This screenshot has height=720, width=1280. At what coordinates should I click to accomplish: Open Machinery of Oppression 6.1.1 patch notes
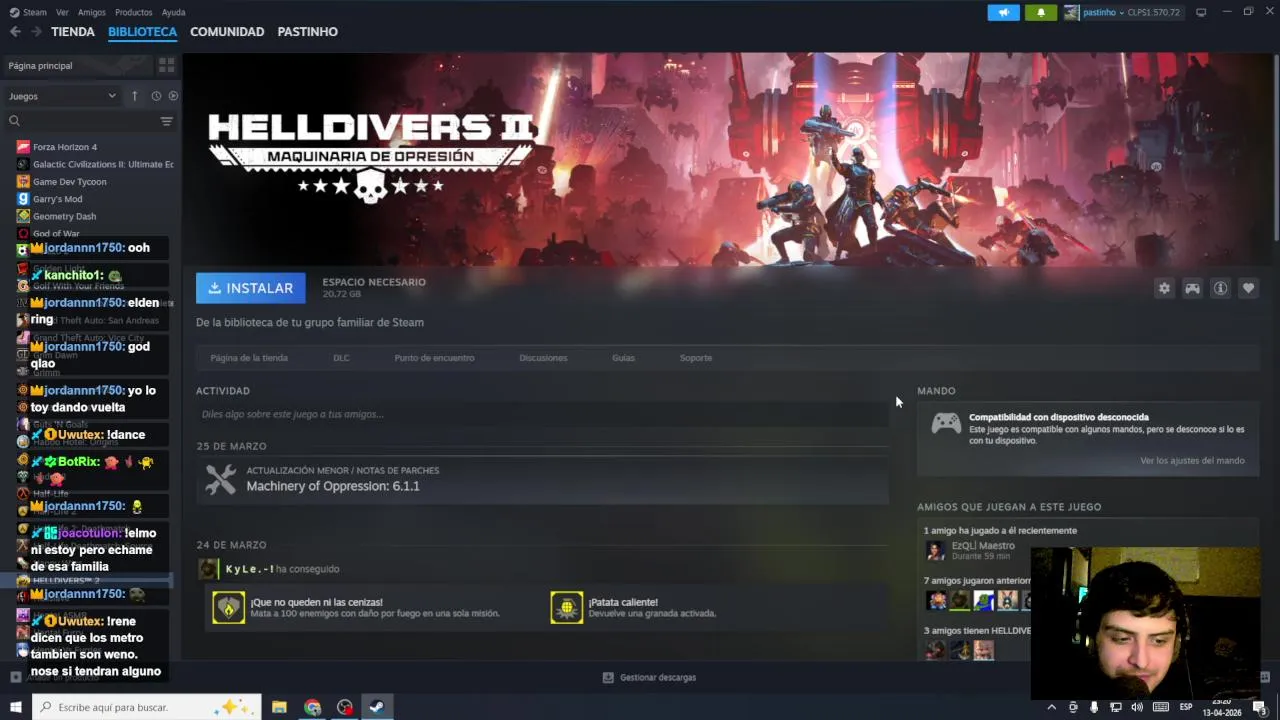(542, 479)
